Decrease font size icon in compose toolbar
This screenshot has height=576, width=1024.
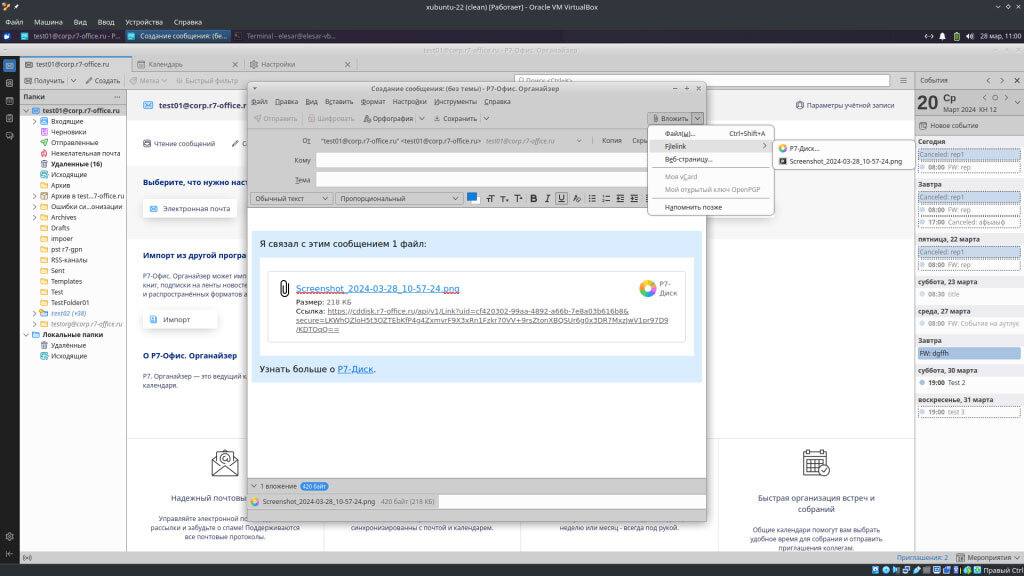(504, 199)
